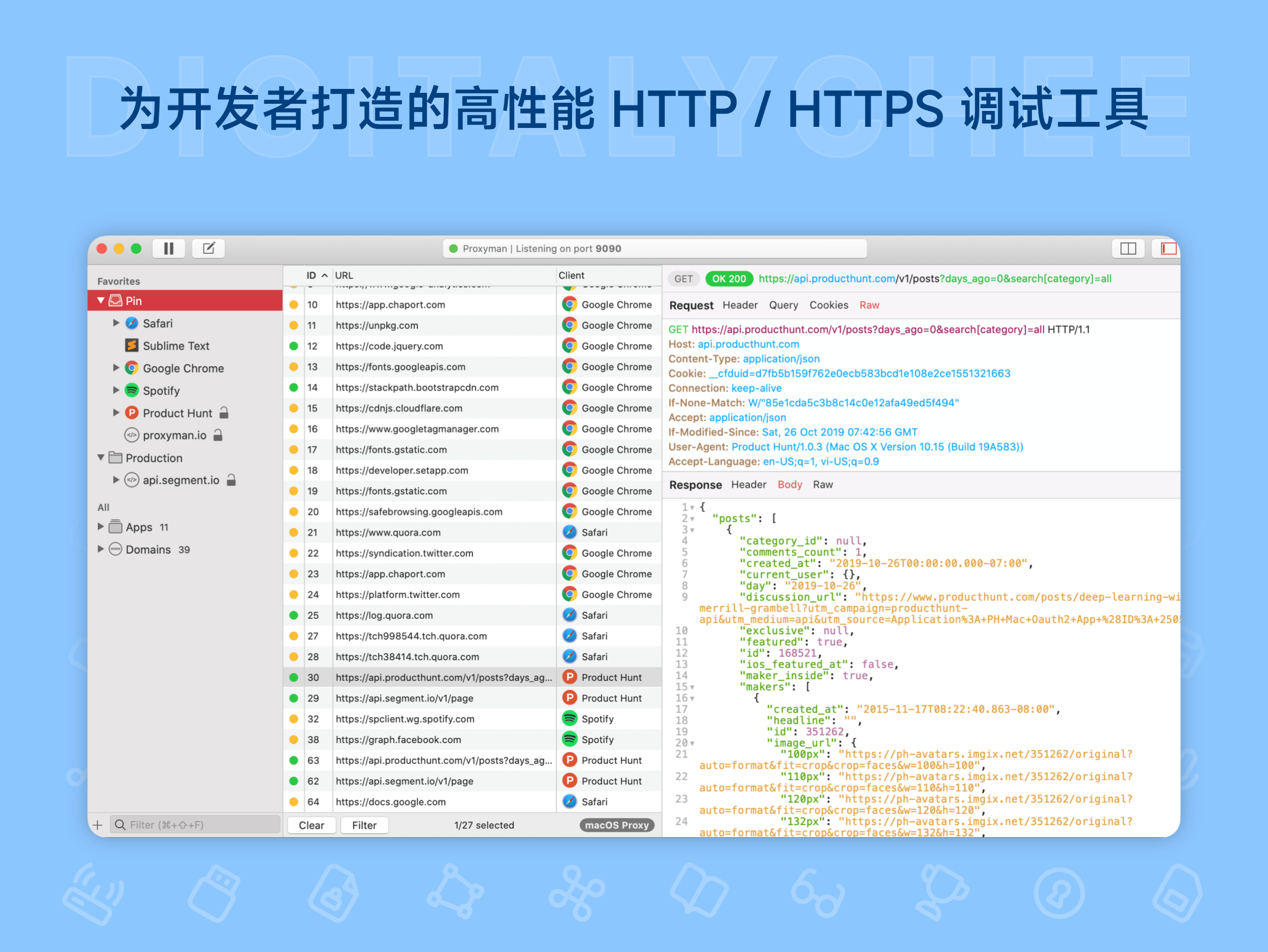Image resolution: width=1268 pixels, height=952 pixels.
Task: Click the Spotify icon in row 32
Action: tap(569, 719)
